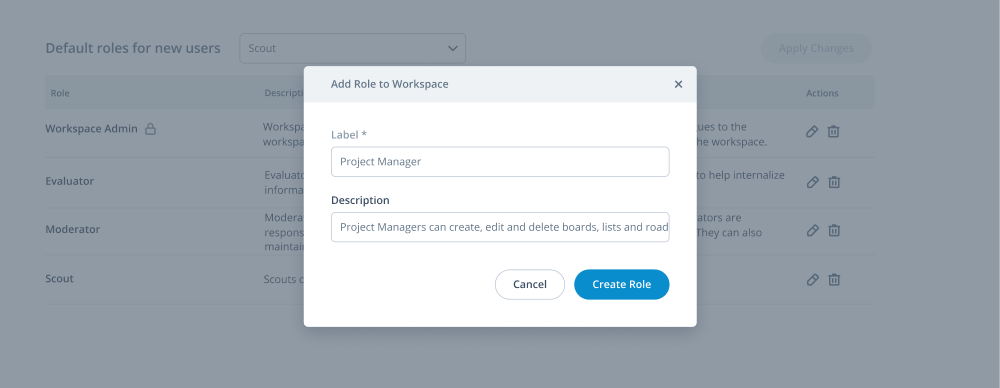Open the default roles Scout dropdown

353,48
